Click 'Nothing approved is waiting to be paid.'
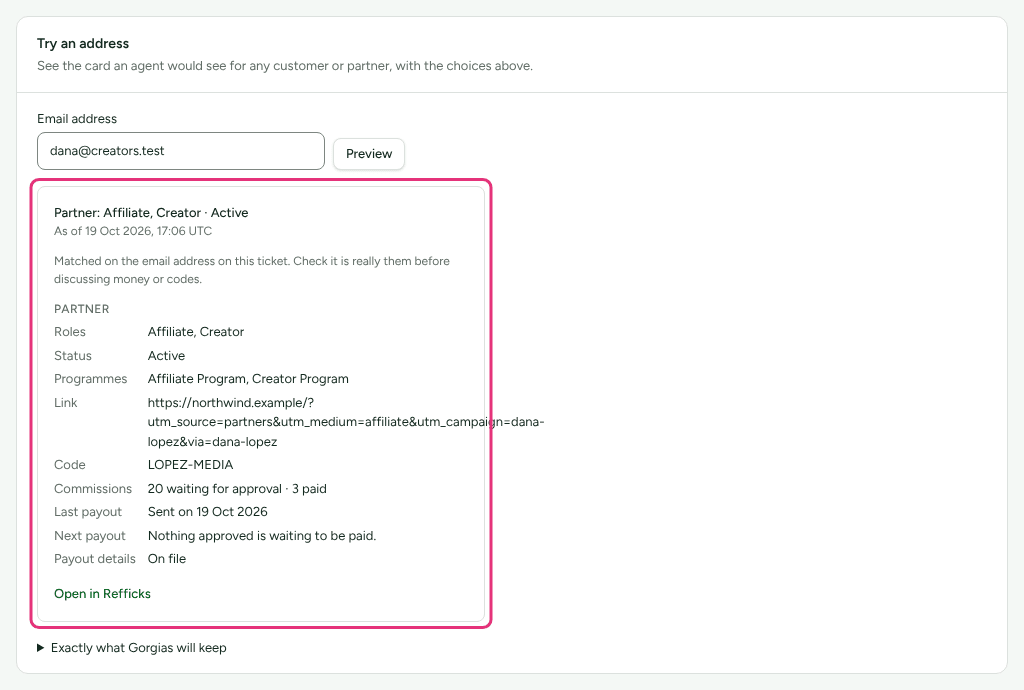Screen dimensions: 1024x690 [262, 535]
